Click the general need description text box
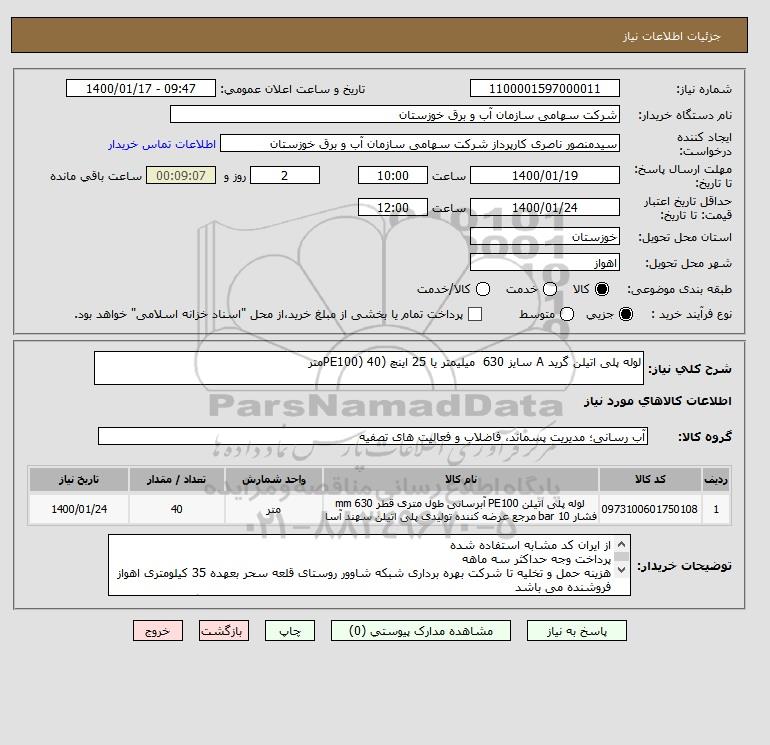 click(x=369, y=368)
